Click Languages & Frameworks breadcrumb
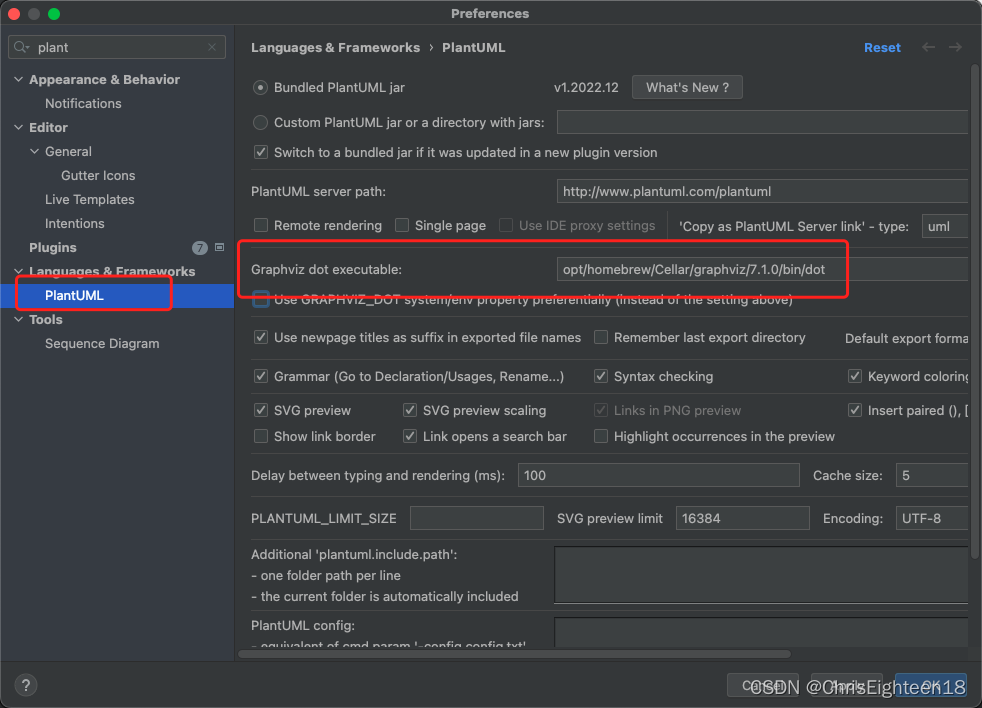Image resolution: width=982 pixels, height=708 pixels. 336,48
